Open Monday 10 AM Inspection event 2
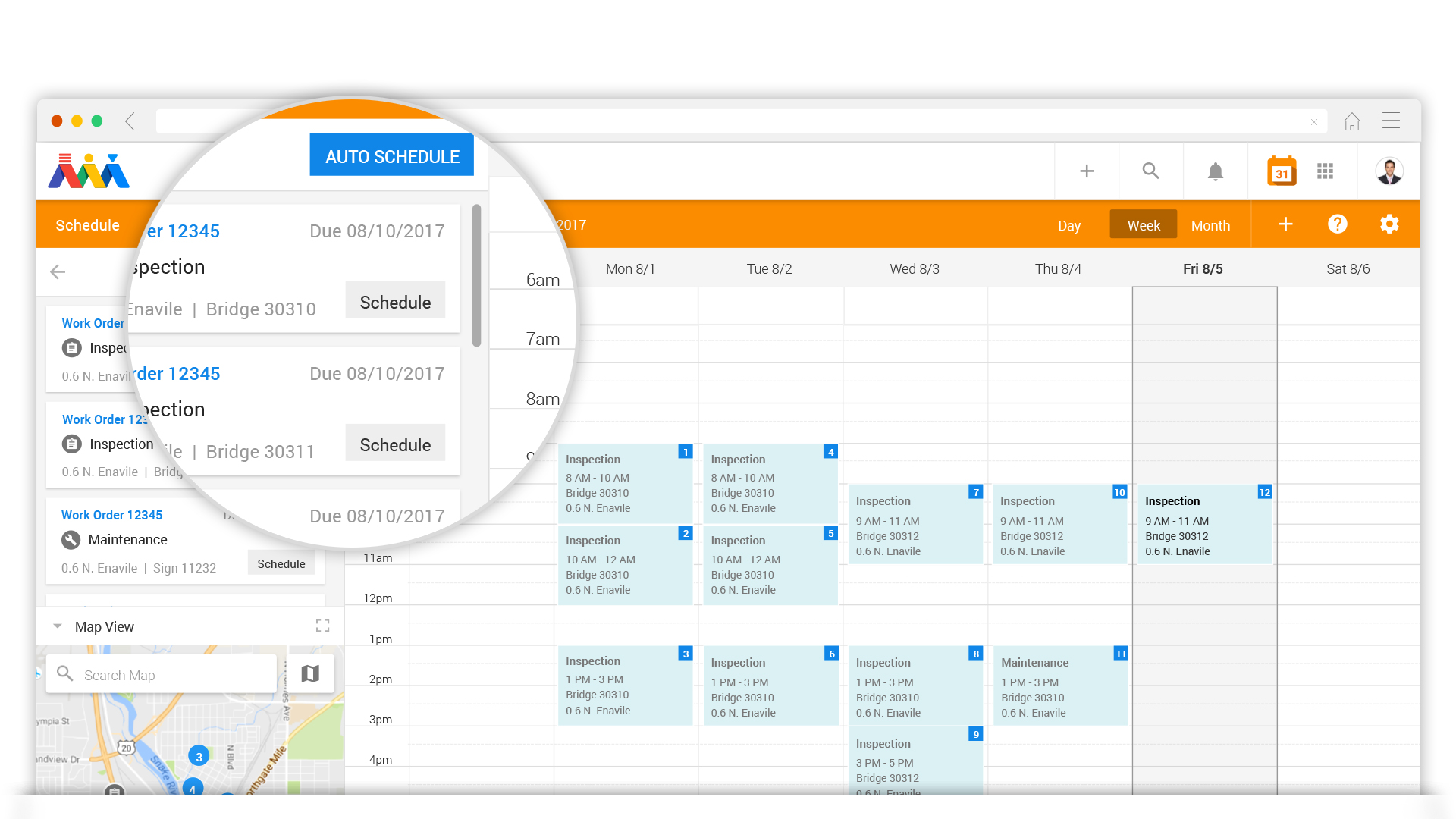1456x819 pixels. pyautogui.click(x=625, y=565)
